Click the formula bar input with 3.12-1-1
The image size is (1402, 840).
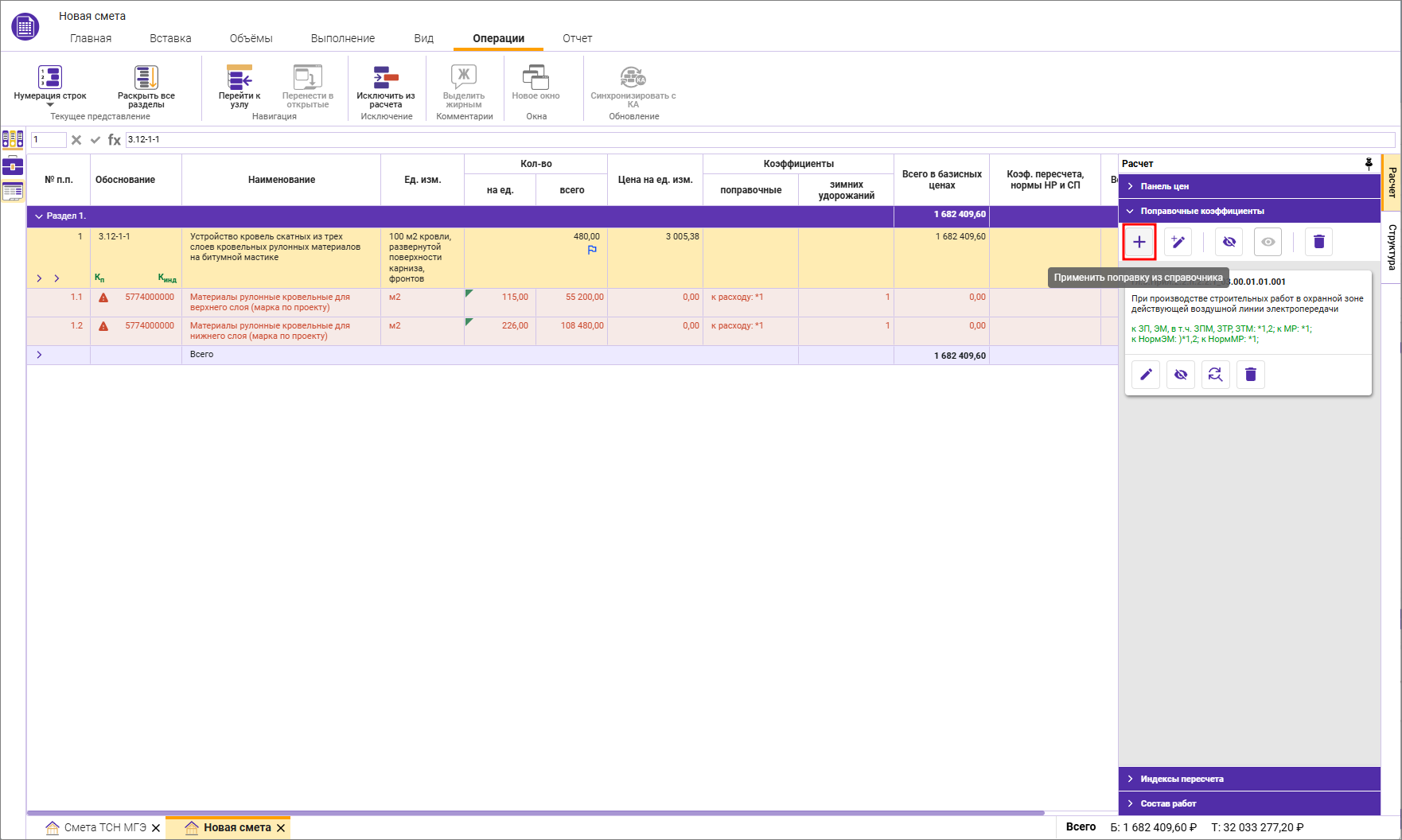pos(716,140)
